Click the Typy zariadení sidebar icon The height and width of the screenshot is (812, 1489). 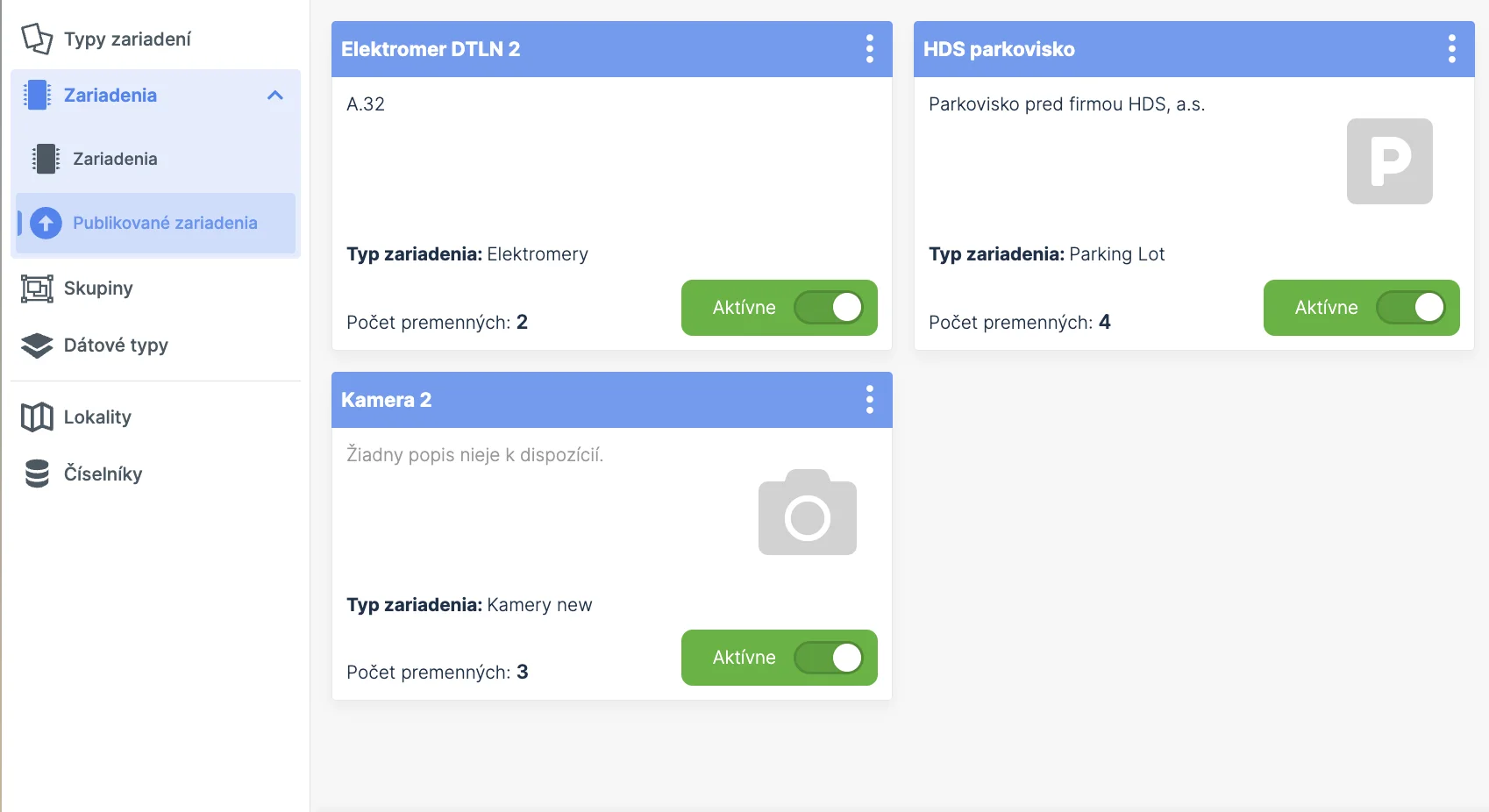(37, 39)
